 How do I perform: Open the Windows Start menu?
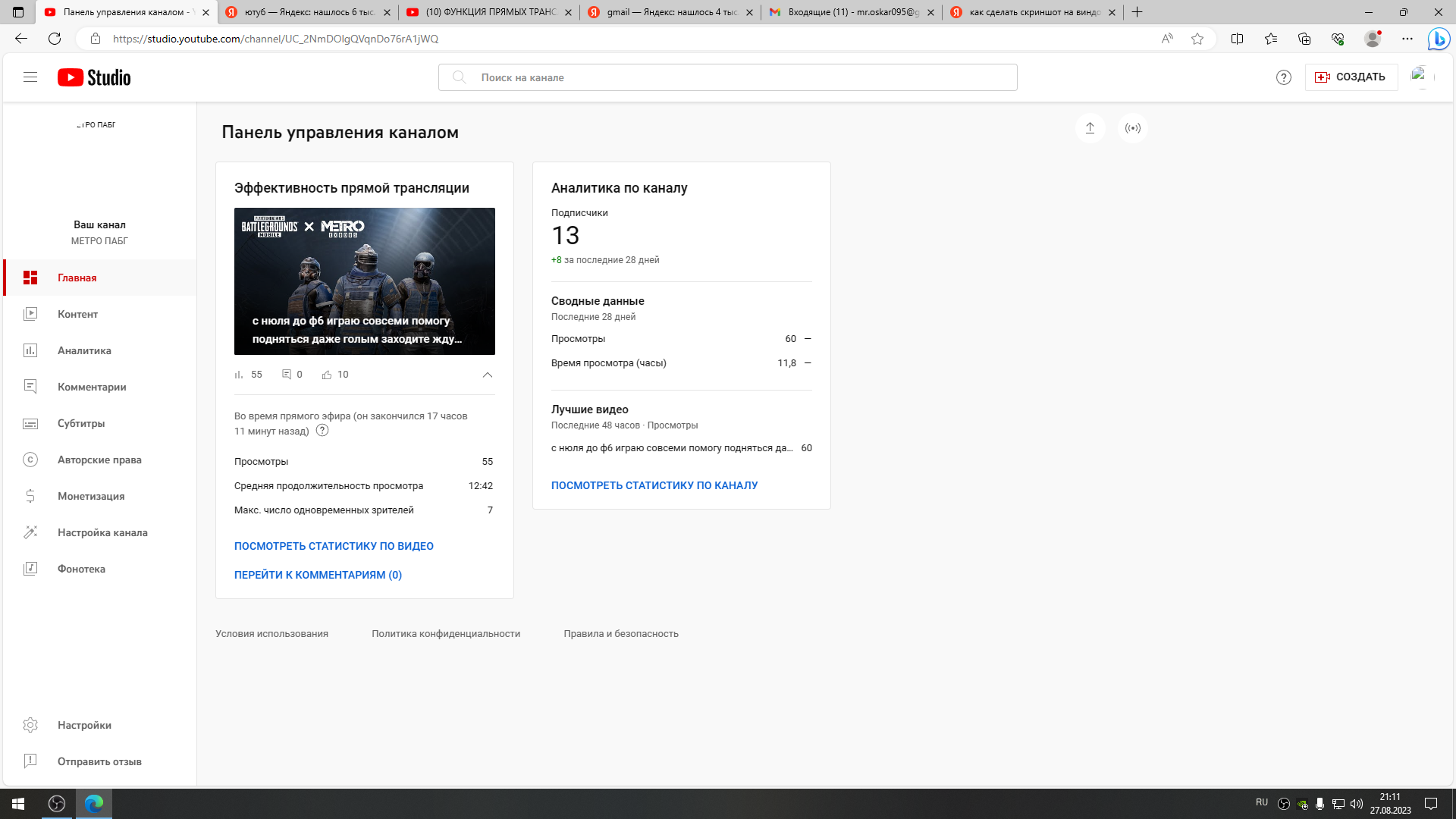(x=18, y=804)
